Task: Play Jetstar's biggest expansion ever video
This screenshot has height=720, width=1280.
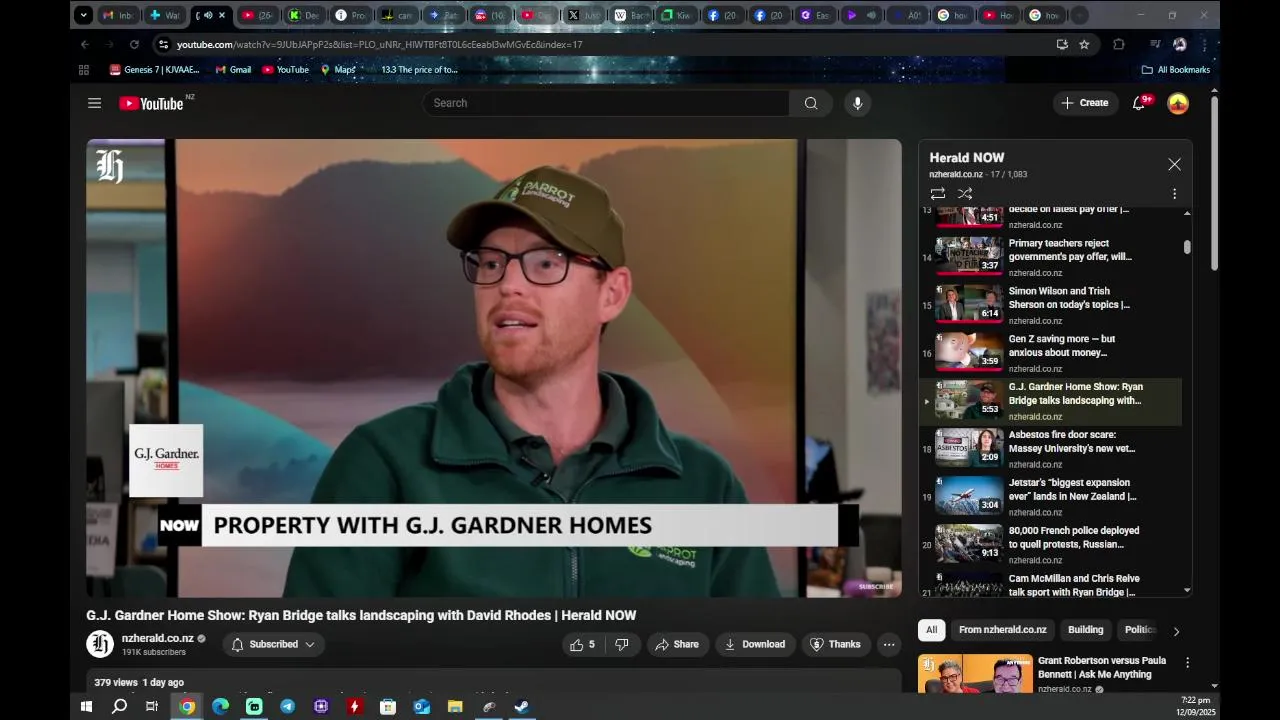Action: (x=1050, y=497)
